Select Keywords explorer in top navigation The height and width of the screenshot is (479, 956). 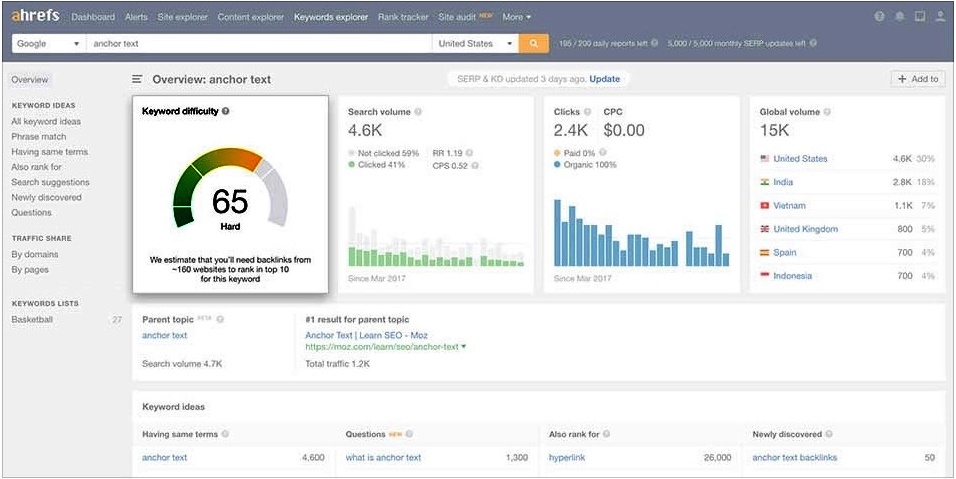[331, 17]
